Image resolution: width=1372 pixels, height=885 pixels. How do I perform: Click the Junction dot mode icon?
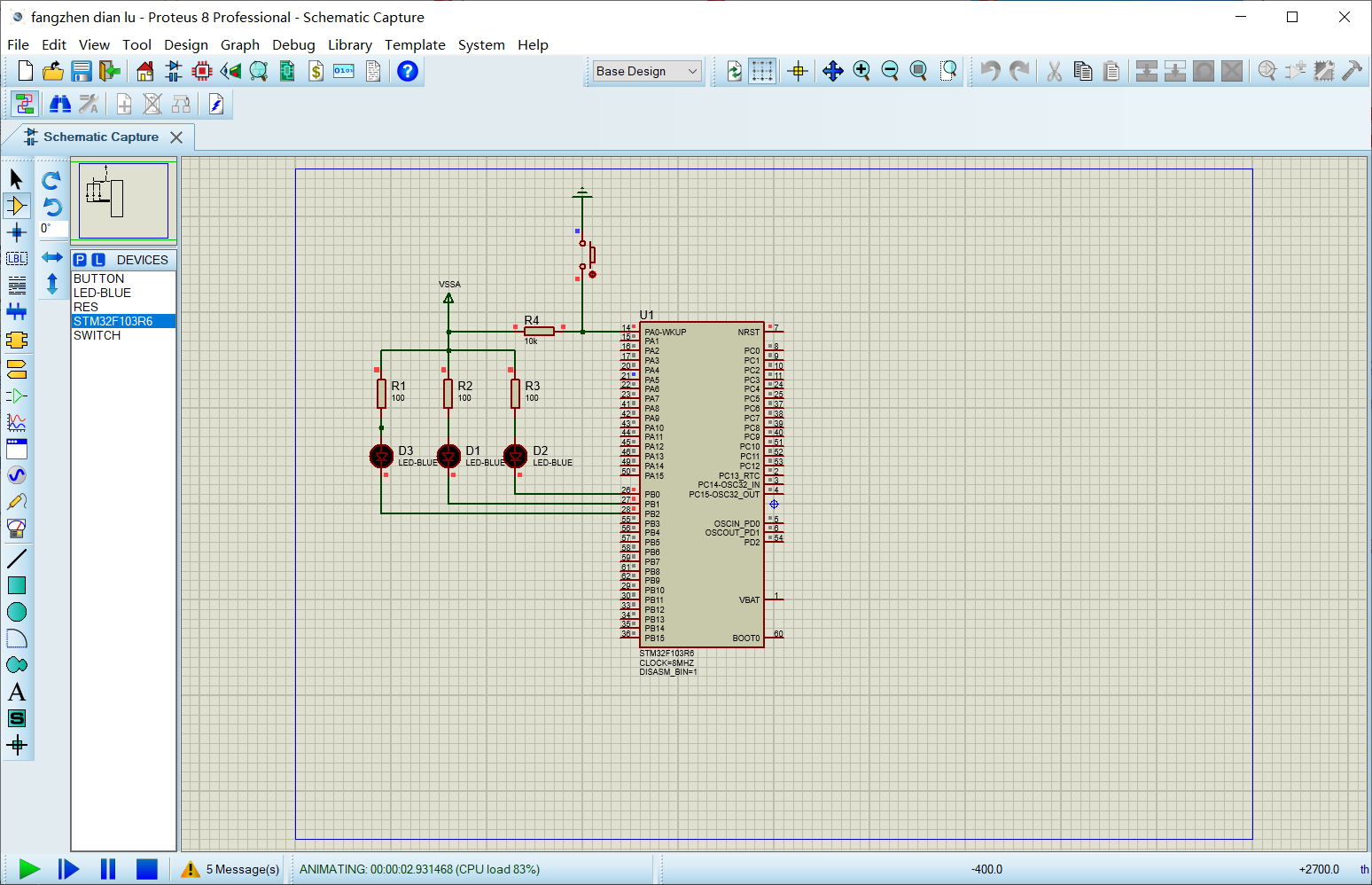click(17, 232)
